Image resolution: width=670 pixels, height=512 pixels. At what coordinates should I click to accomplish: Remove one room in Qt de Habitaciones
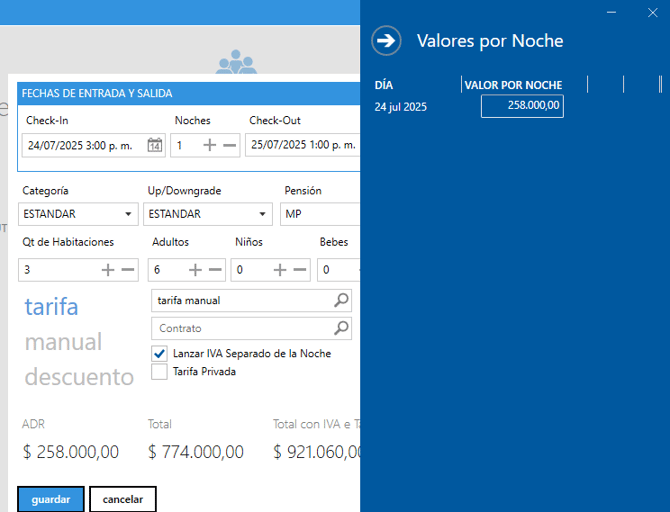[x=128, y=270]
